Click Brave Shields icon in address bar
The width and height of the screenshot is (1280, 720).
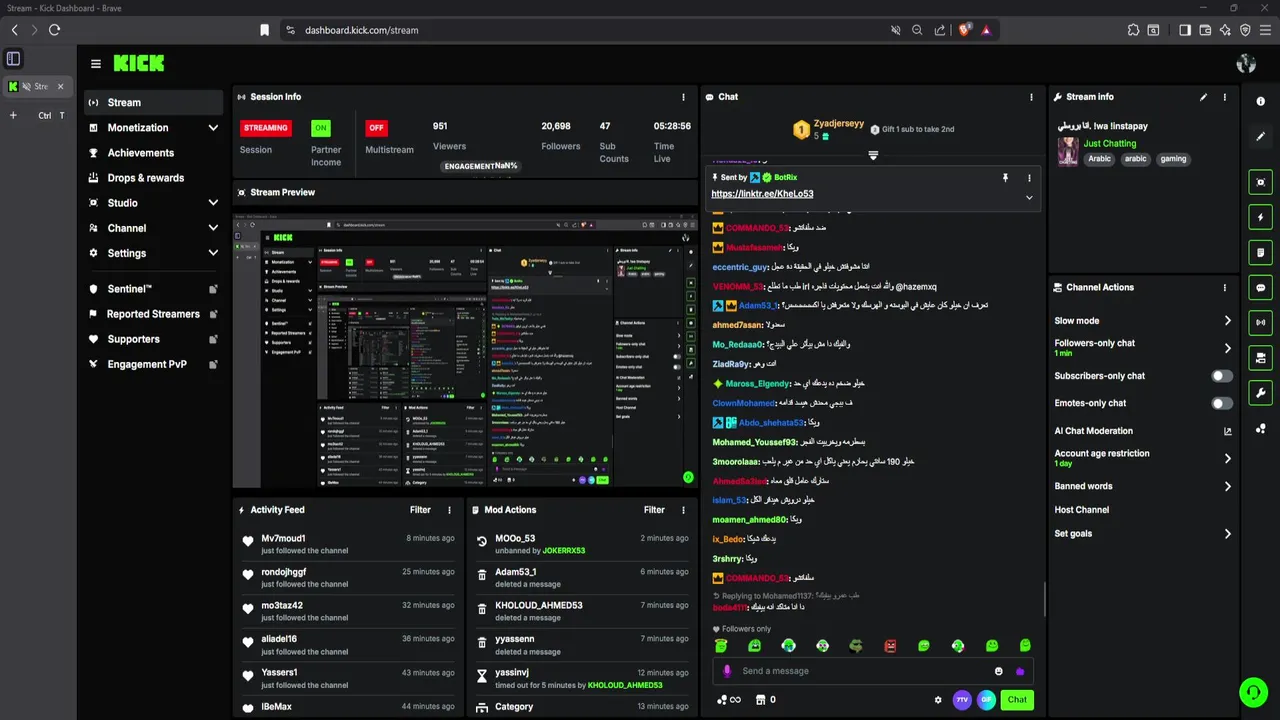965,30
